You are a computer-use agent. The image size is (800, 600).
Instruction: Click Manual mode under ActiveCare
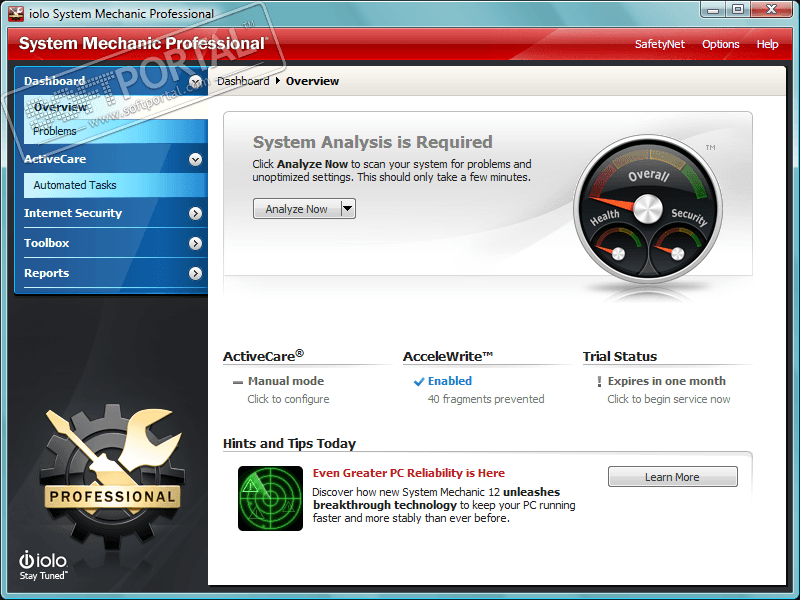point(286,381)
